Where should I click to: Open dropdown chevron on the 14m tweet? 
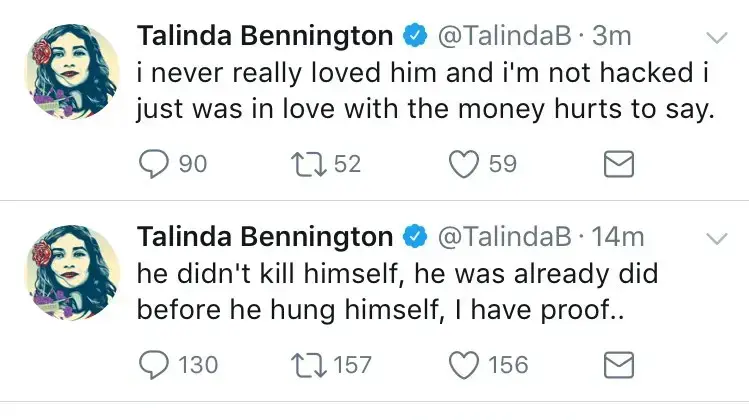[x=717, y=238]
